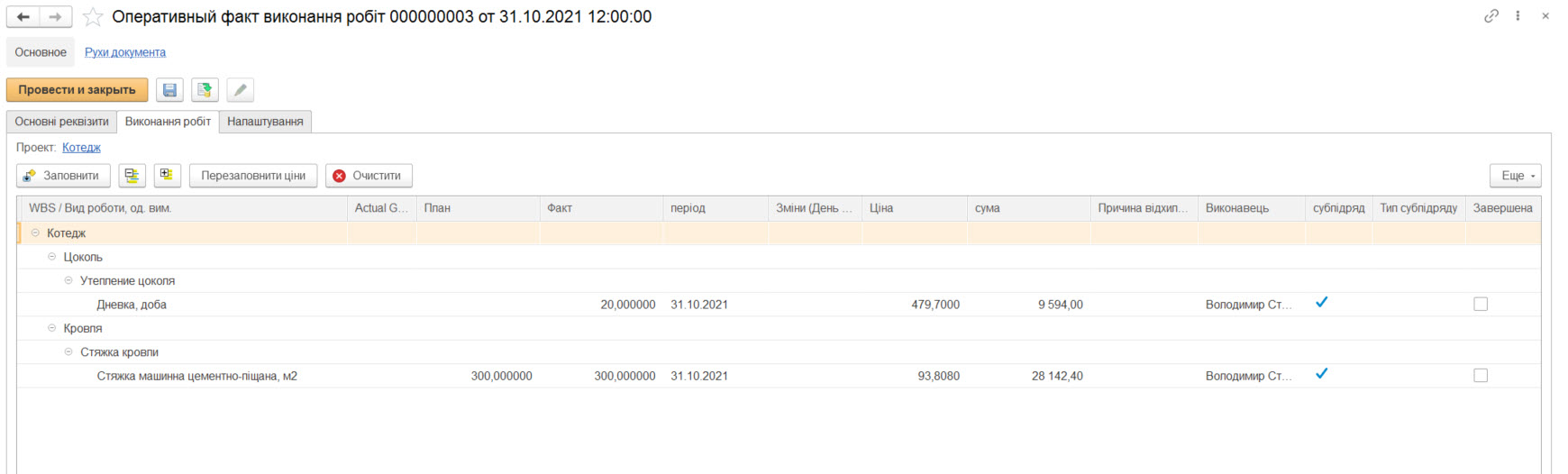
Task: Switch to the Основні реквізити tab
Action: coord(61,122)
